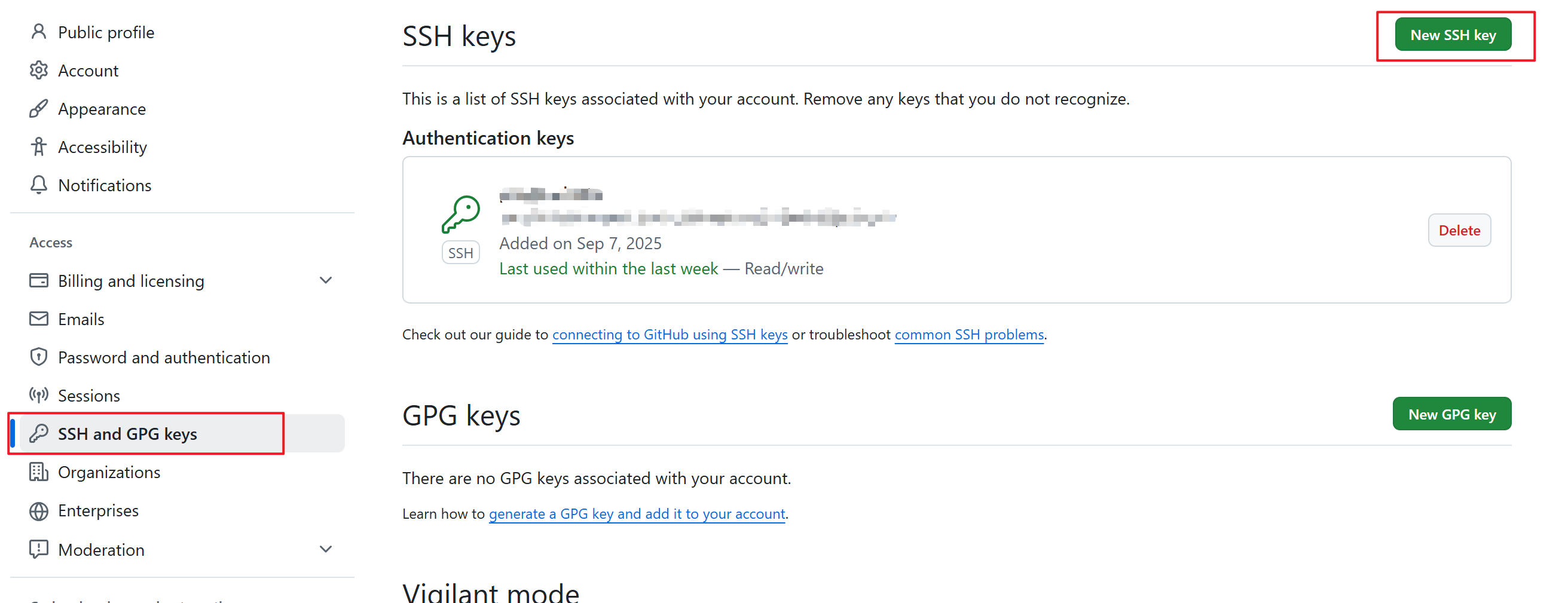Viewport: 1568px width, 603px height.
Task: Click the Notifications bell icon
Action: pos(38,185)
